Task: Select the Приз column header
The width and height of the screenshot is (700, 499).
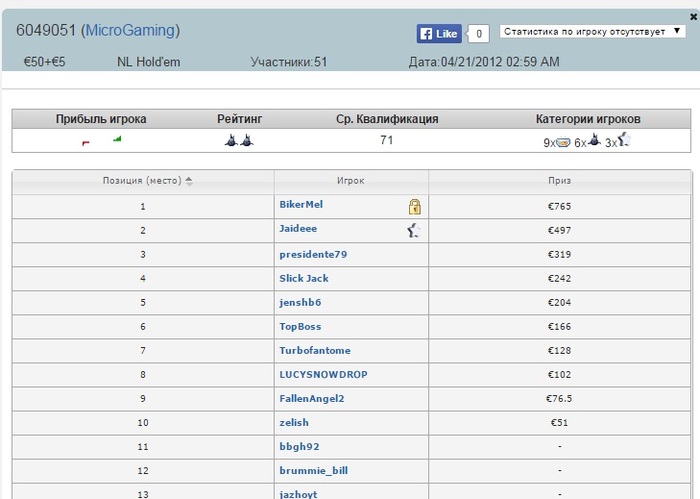Action: [559, 182]
